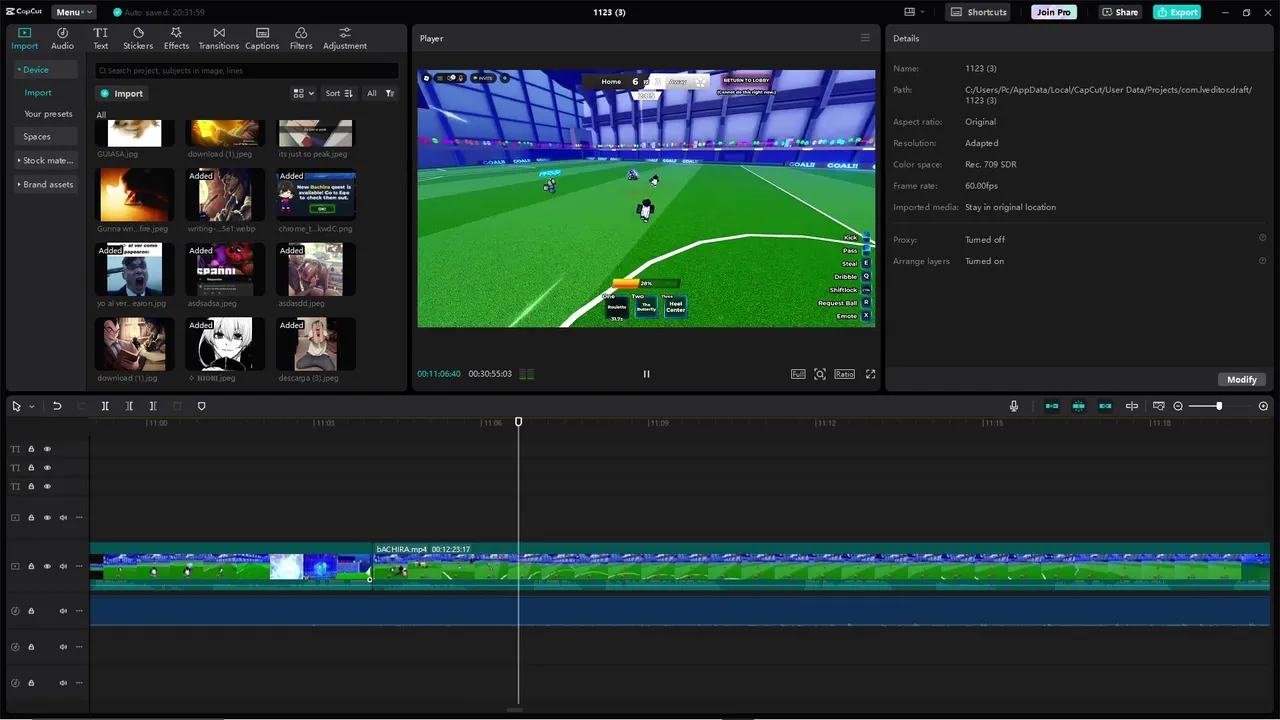Open more options for upper video track
Screen dimensions: 1280x720
click(x=79, y=518)
